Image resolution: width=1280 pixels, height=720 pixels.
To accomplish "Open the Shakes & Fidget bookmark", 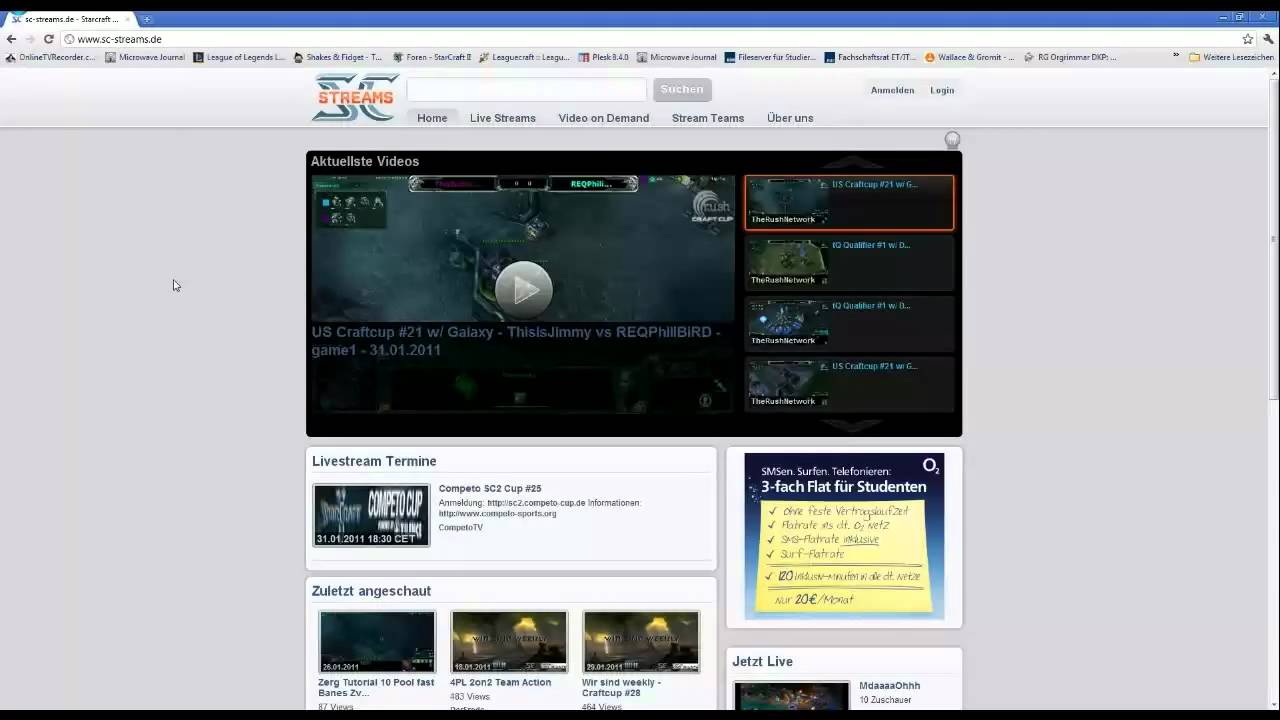I will pyautogui.click(x=338, y=57).
